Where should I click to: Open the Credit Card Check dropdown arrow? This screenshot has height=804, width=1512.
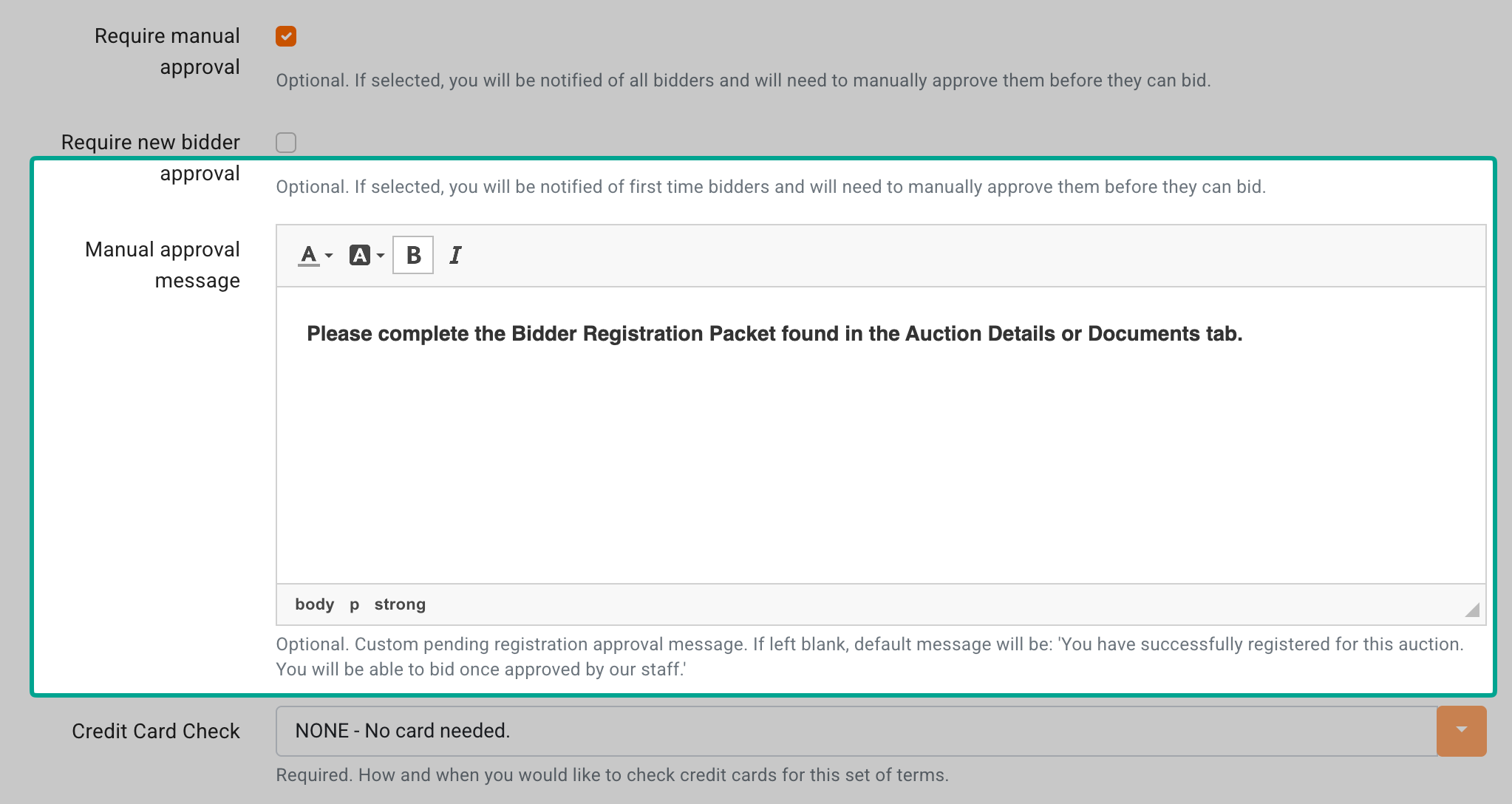[1461, 731]
